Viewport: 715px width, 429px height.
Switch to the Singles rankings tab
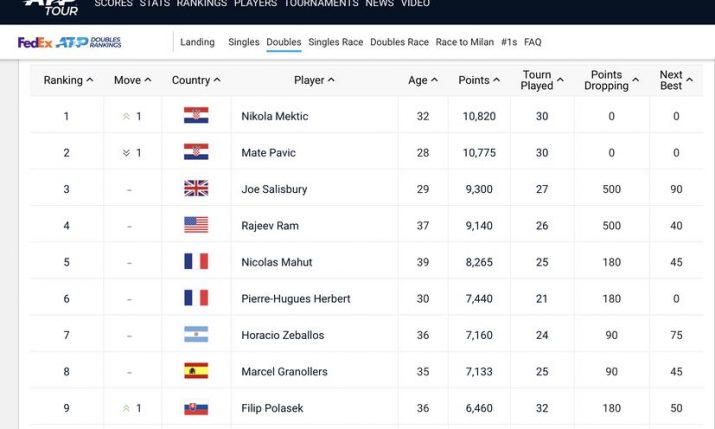pyautogui.click(x=243, y=42)
